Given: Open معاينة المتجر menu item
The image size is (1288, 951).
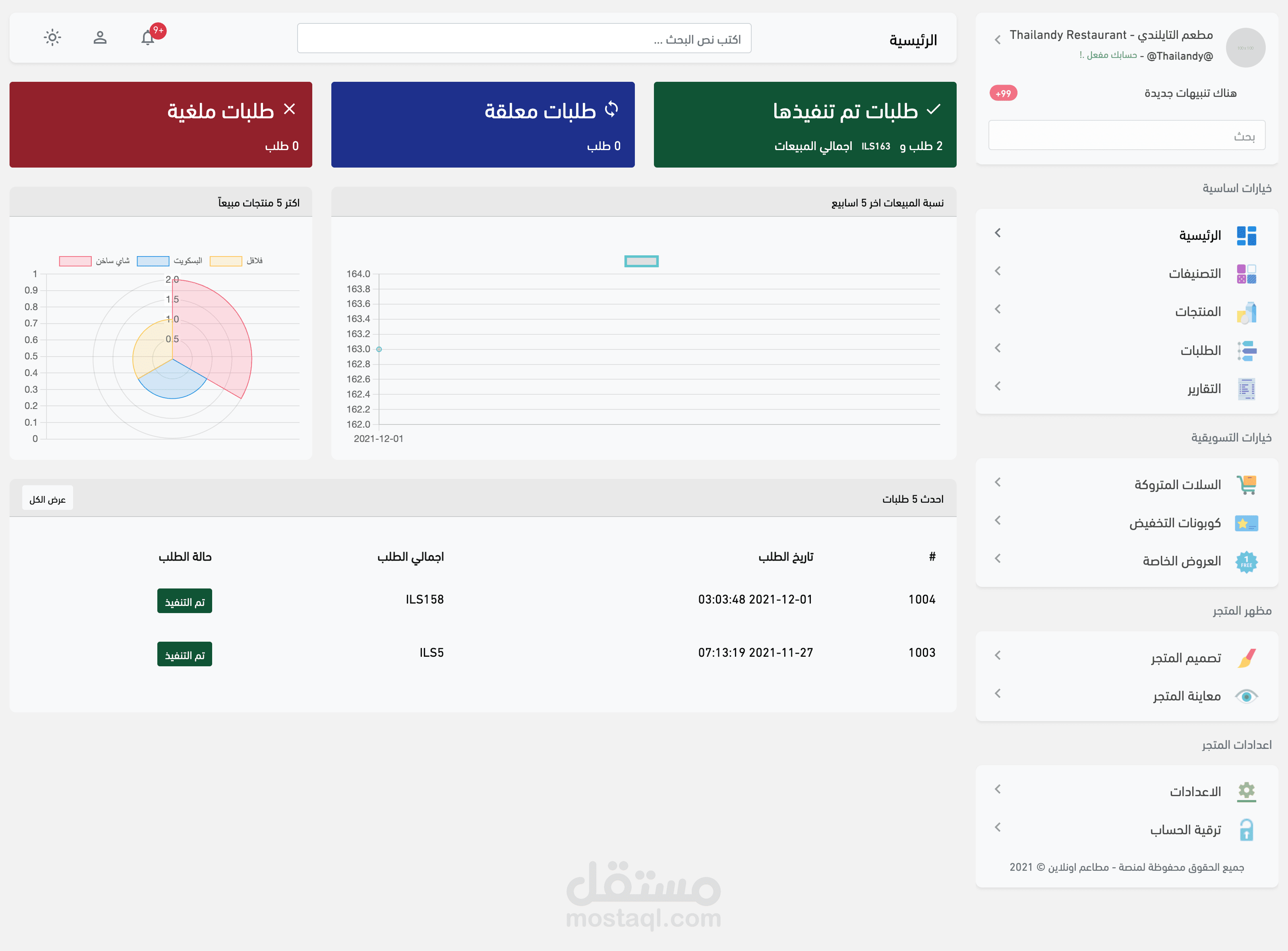Looking at the screenshot, I should pyautogui.click(x=1186, y=695).
